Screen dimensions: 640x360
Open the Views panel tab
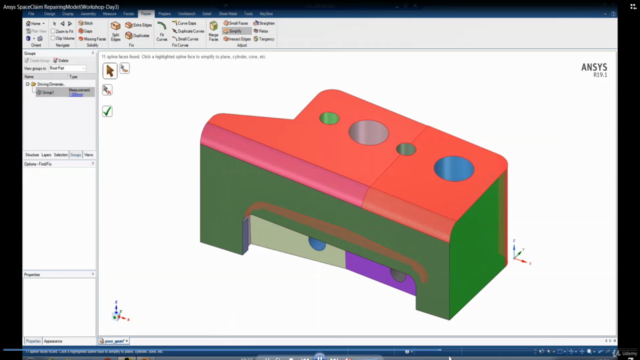(89, 155)
